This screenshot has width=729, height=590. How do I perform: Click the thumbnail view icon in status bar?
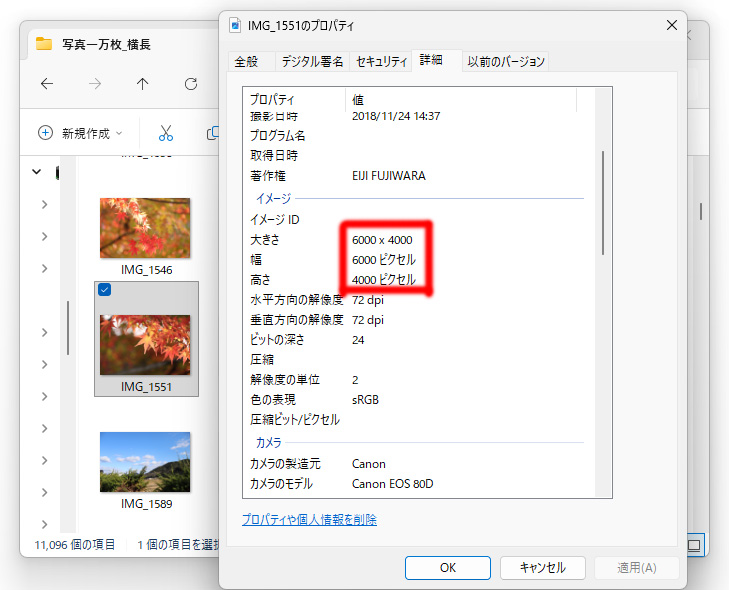(694, 545)
